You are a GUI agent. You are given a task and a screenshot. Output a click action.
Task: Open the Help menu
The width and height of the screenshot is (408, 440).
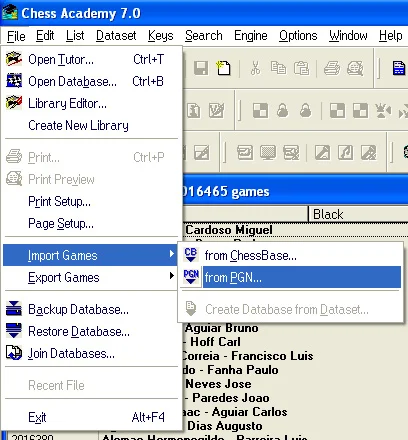391,36
